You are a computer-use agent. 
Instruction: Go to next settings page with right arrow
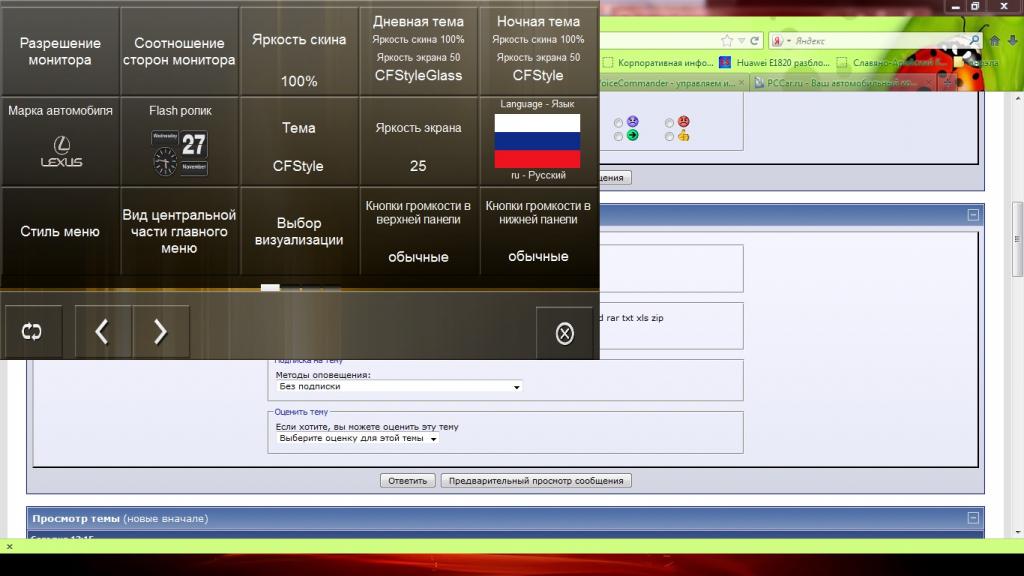pos(160,332)
